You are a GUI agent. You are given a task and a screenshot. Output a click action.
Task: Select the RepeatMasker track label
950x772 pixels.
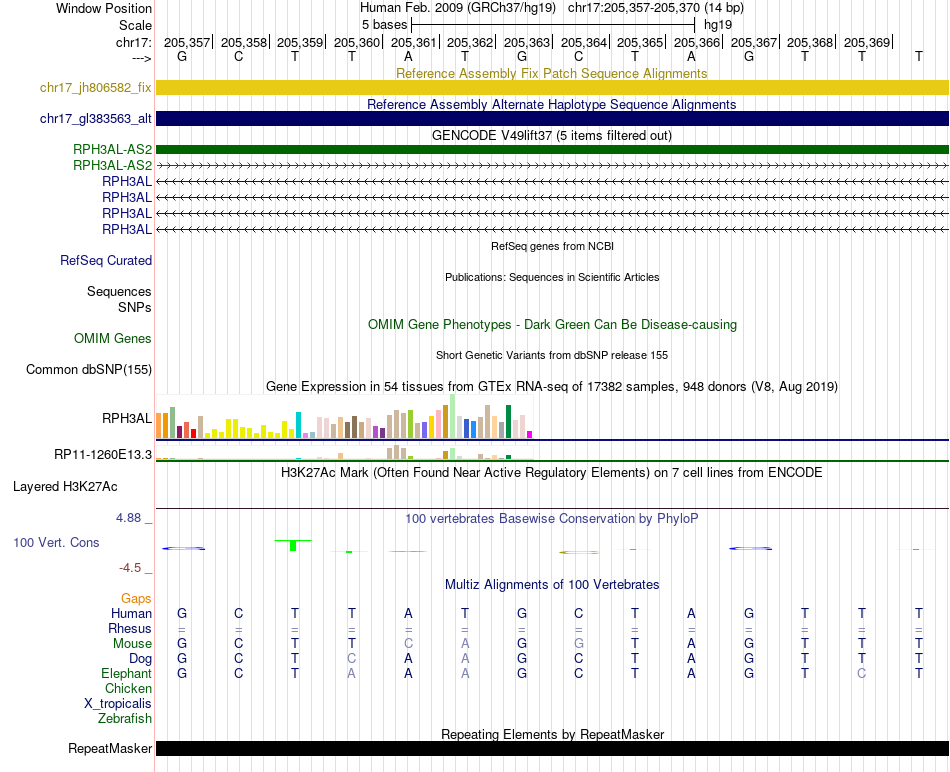[110, 748]
